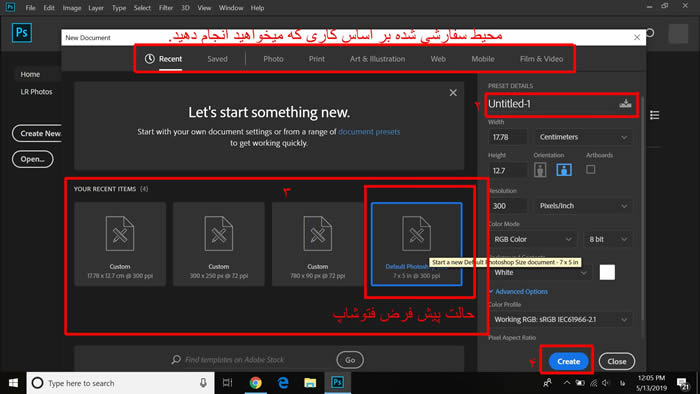The image size is (700, 394).
Task: Close the New Document dialog with the X
Action: (637, 37)
